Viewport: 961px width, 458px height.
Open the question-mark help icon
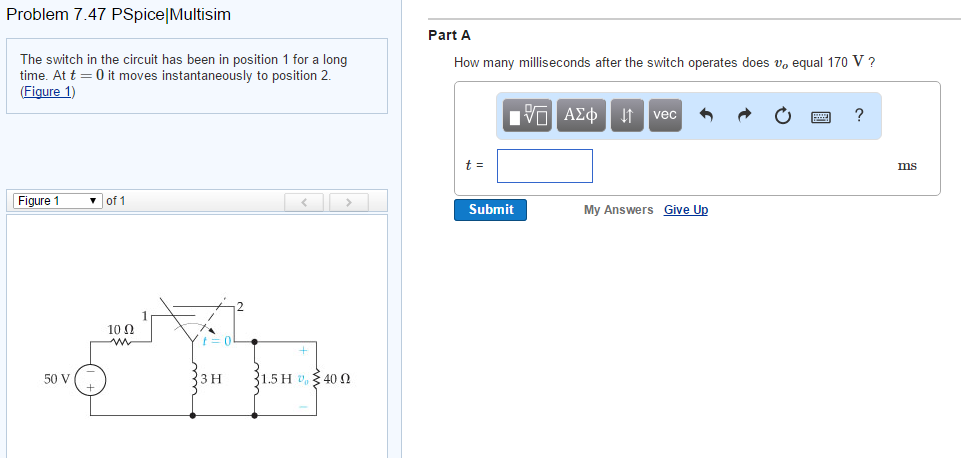pyautogui.click(x=859, y=115)
